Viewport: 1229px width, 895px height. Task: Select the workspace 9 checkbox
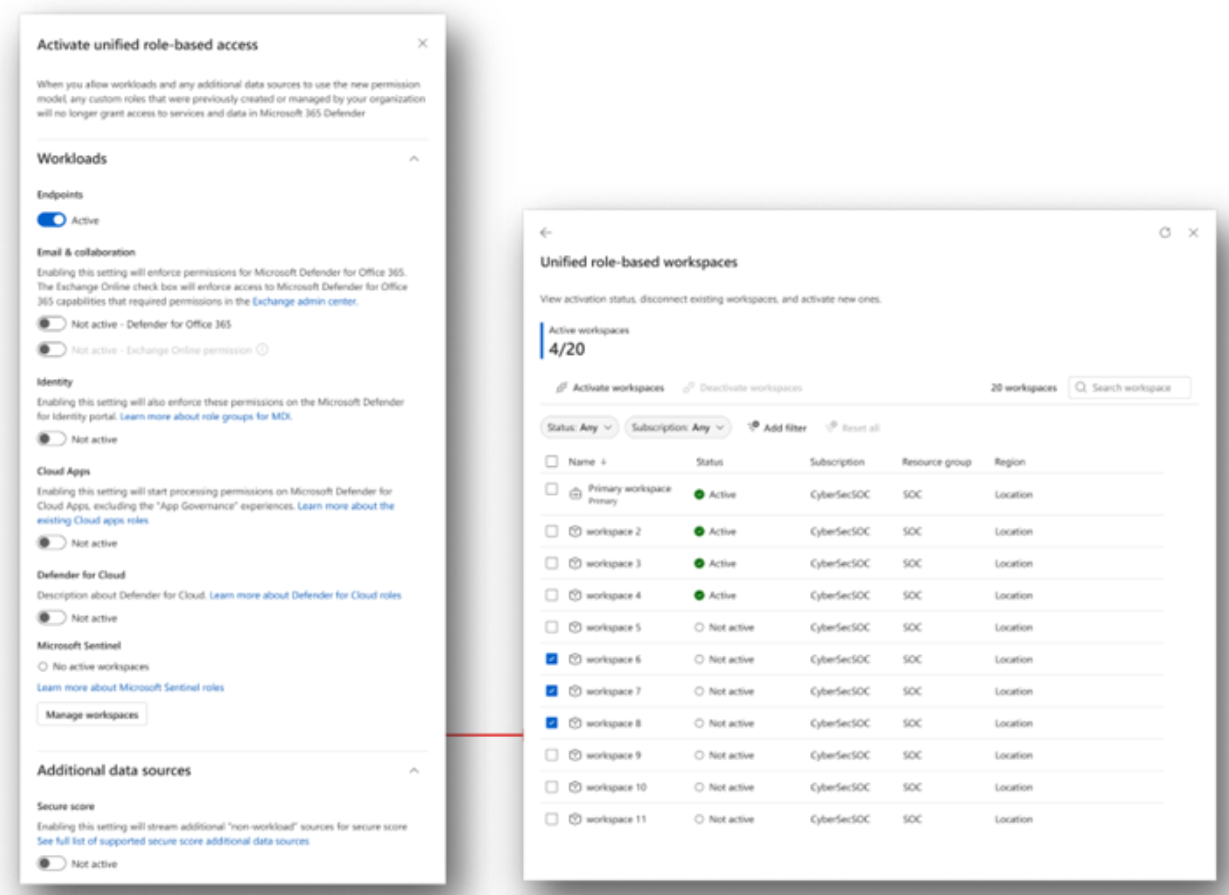[552, 756]
